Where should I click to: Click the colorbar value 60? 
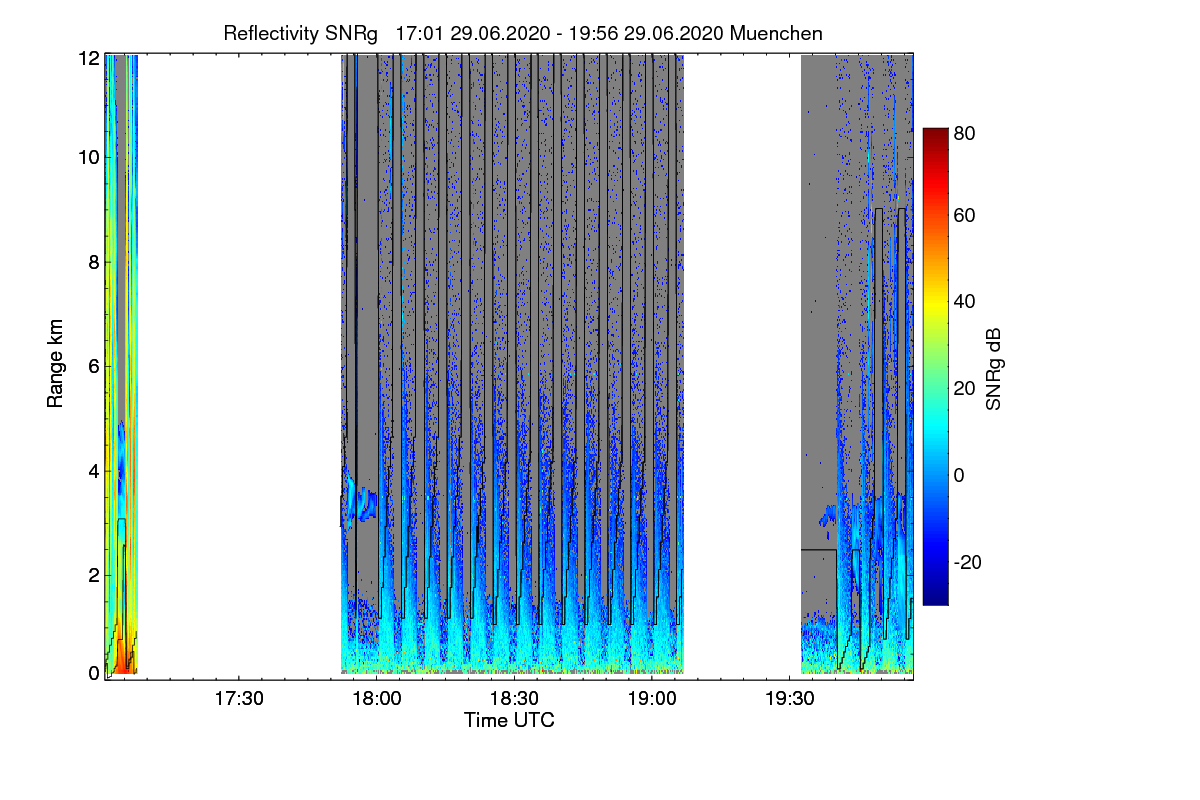[965, 215]
